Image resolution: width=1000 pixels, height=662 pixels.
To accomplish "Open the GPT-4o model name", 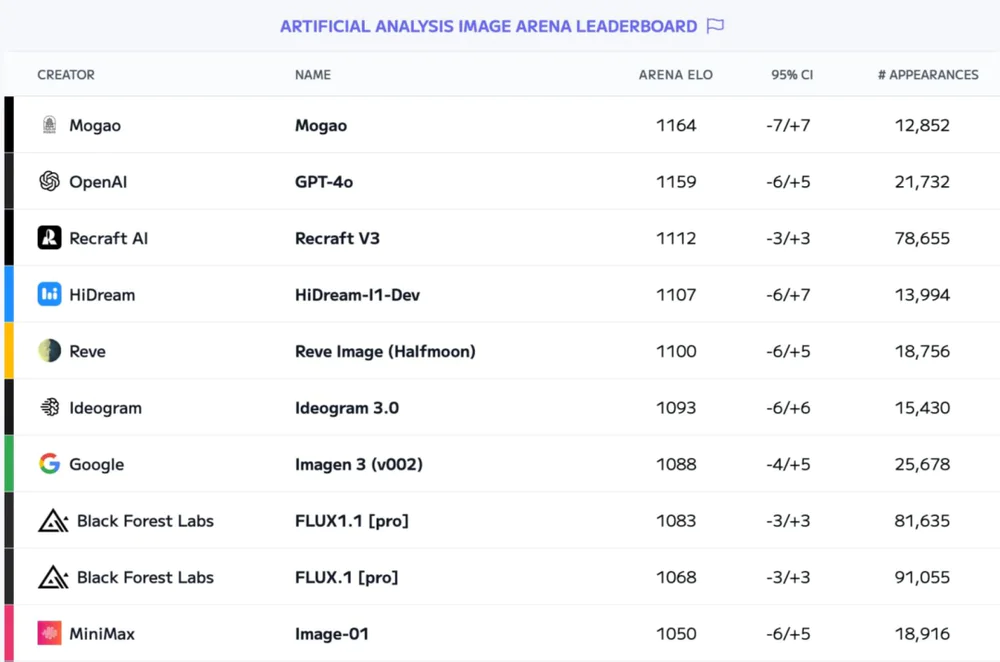I will (x=324, y=182).
